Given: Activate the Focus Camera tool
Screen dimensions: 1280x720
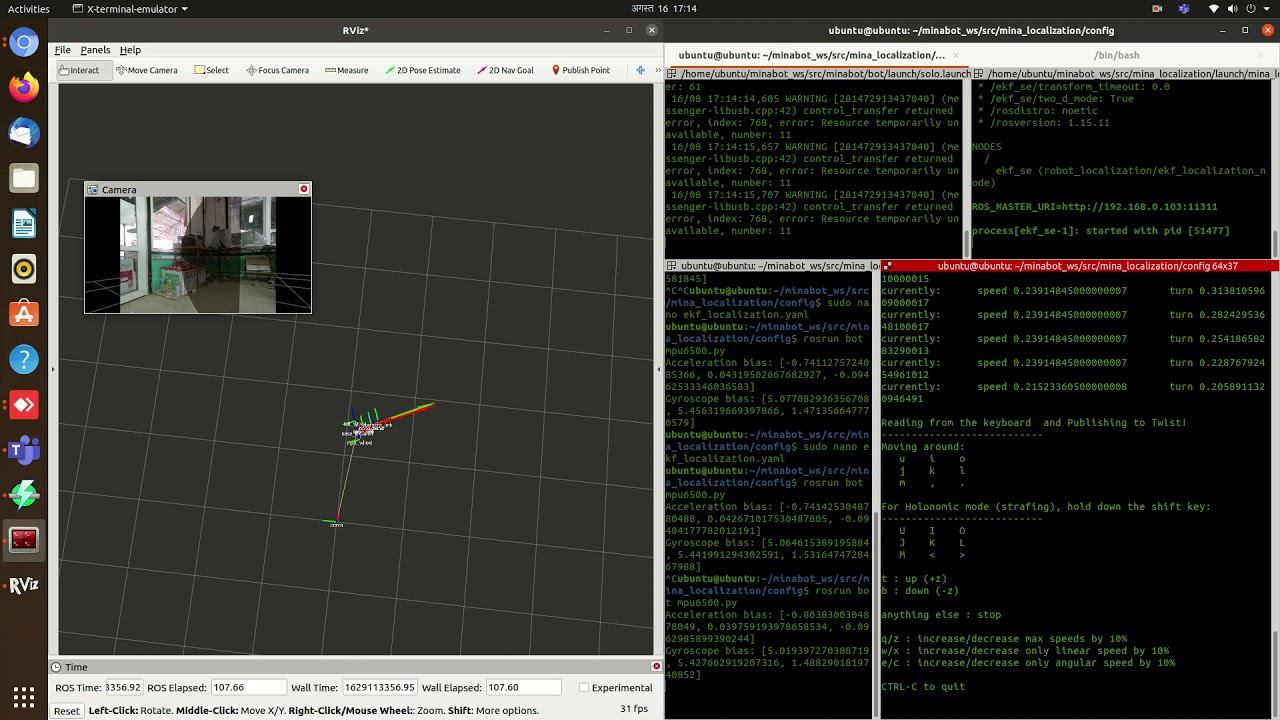Looking at the screenshot, I should pyautogui.click(x=277, y=70).
